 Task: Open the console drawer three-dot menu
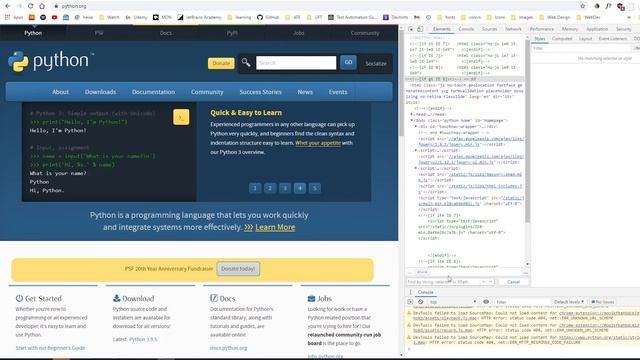pos(410,292)
